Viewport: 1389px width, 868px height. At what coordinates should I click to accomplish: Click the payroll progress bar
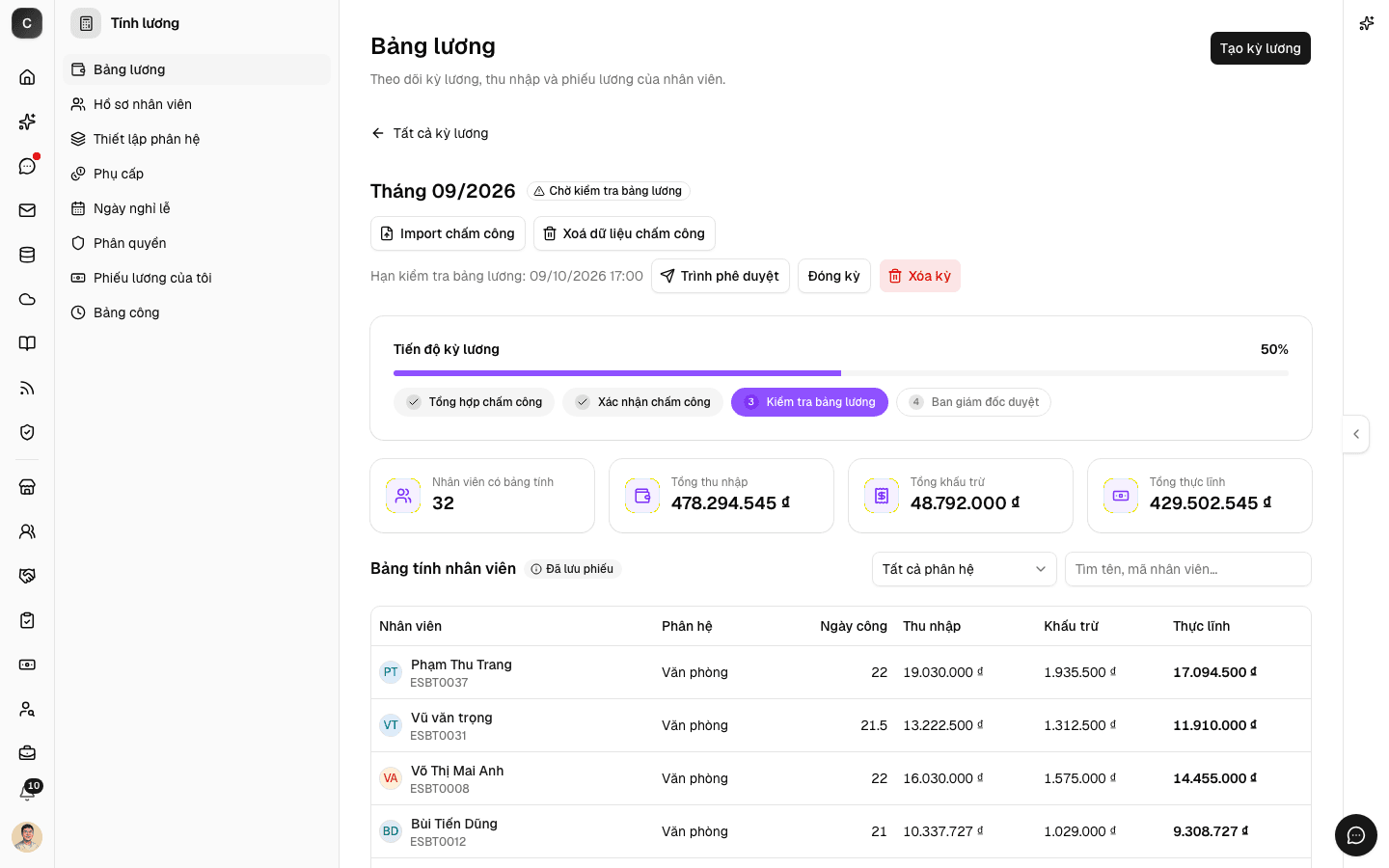(x=841, y=373)
